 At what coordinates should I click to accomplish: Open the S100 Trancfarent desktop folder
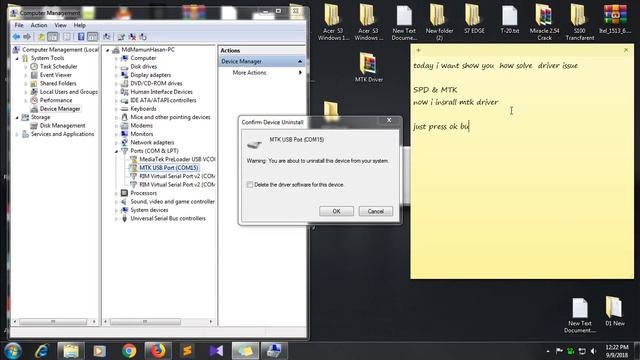(x=579, y=22)
